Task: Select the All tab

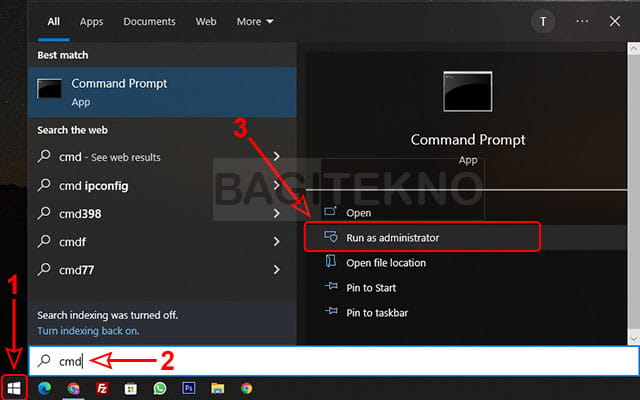Action: 53,21
